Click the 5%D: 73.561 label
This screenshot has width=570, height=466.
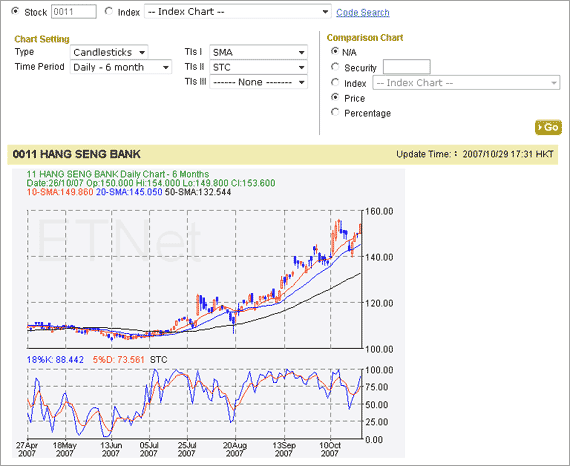click(119, 360)
